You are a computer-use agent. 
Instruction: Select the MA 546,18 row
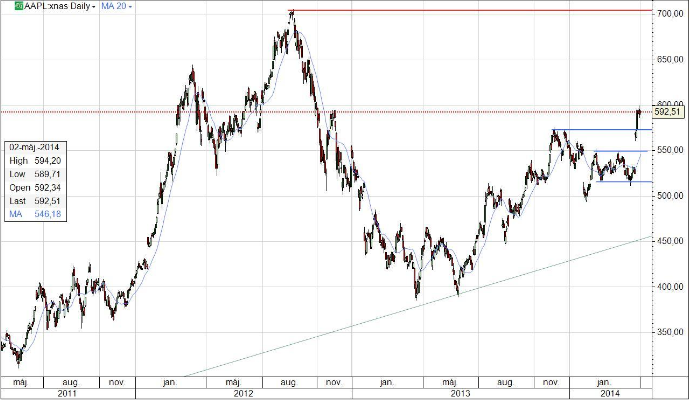(x=35, y=214)
